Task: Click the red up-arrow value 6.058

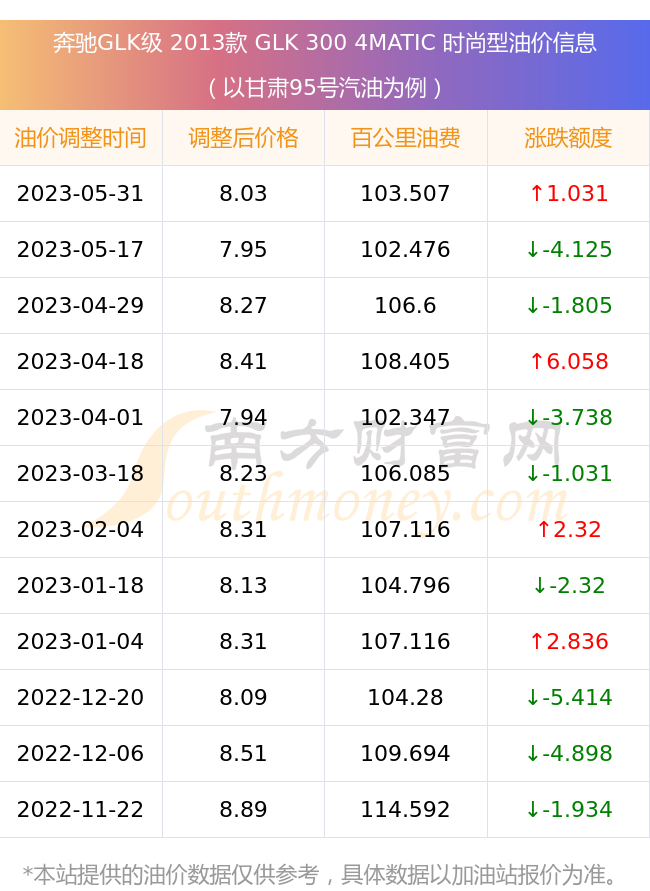Action: click(569, 361)
